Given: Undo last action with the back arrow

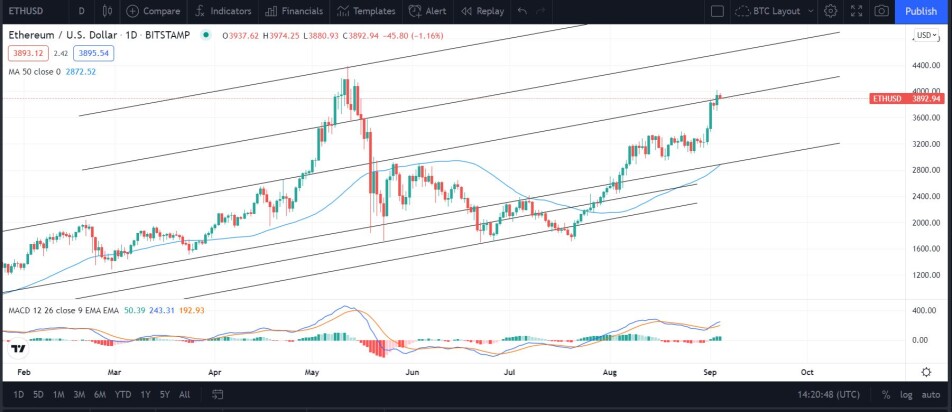Looking at the screenshot, I should click(x=522, y=11).
